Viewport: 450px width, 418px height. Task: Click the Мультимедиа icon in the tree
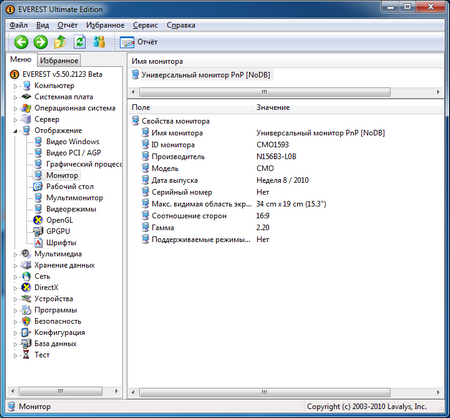[x=26, y=254]
